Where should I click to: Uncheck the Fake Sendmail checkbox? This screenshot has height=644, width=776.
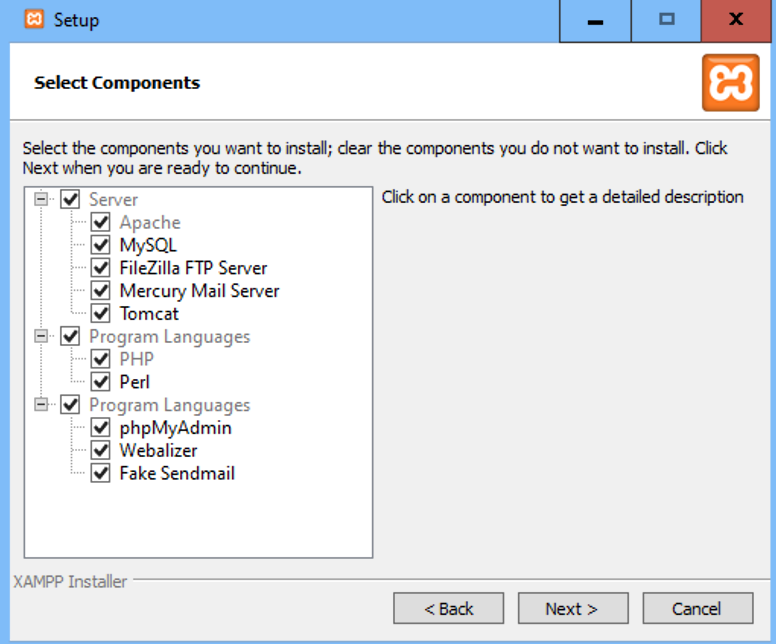point(100,473)
